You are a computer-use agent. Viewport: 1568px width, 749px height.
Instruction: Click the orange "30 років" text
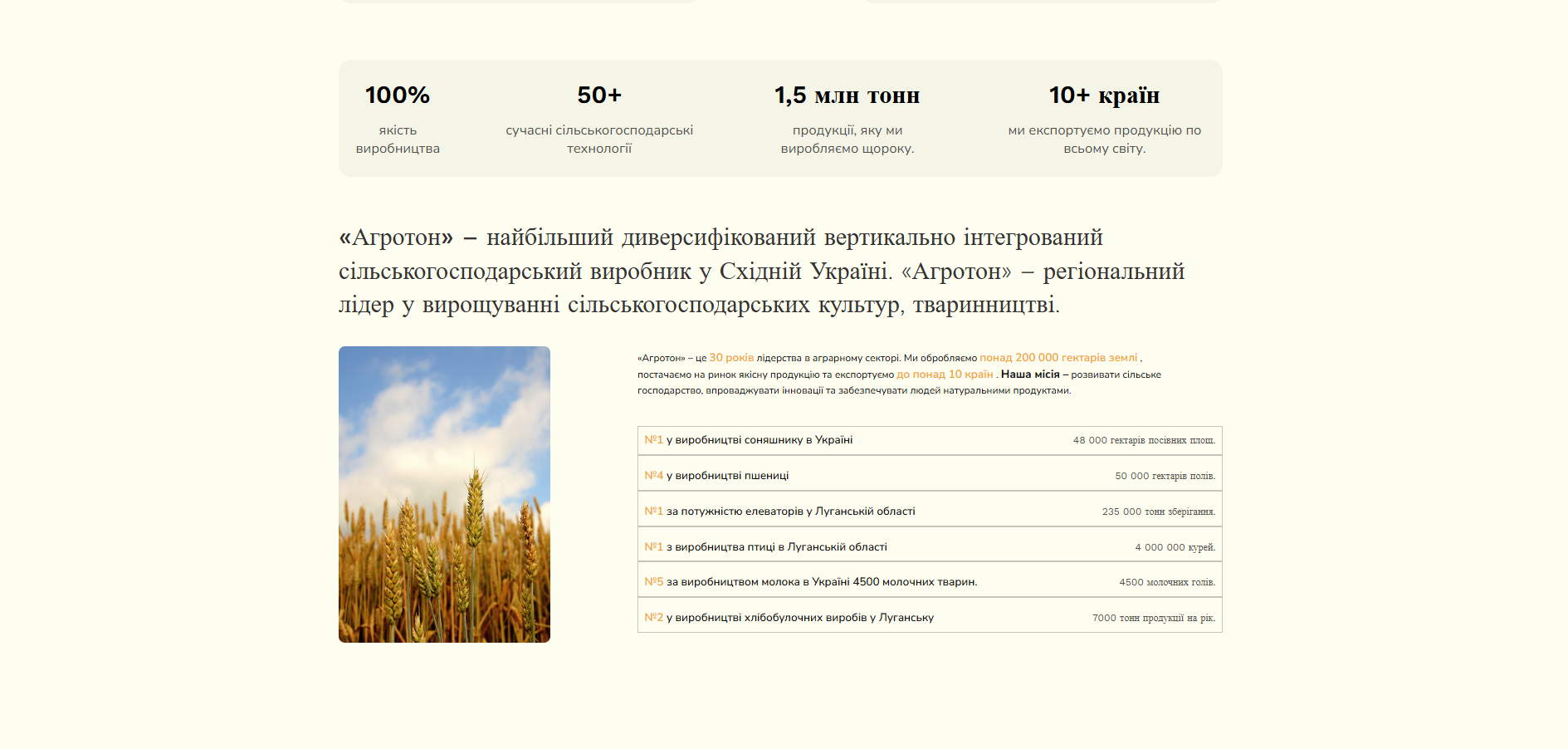(x=731, y=358)
